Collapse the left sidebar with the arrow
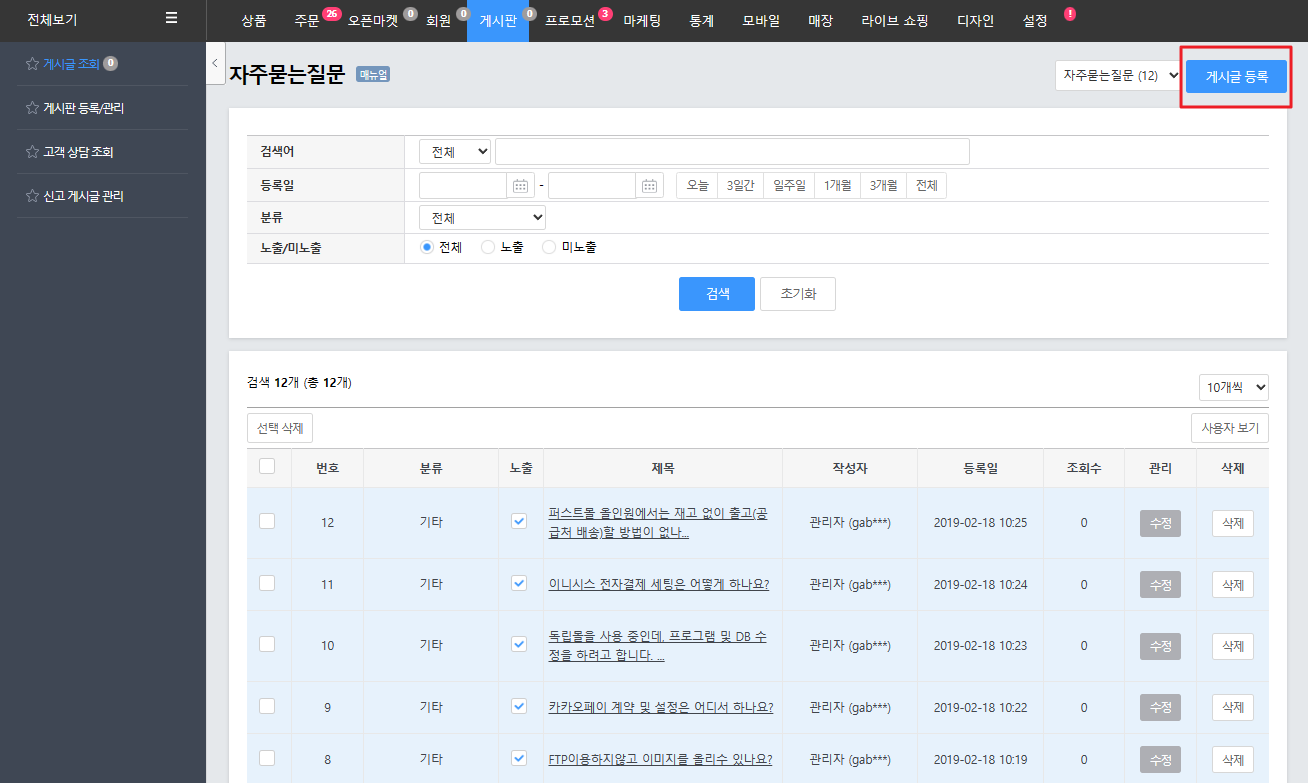The width and height of the screenshot is (1308, 783). (215, 64)
